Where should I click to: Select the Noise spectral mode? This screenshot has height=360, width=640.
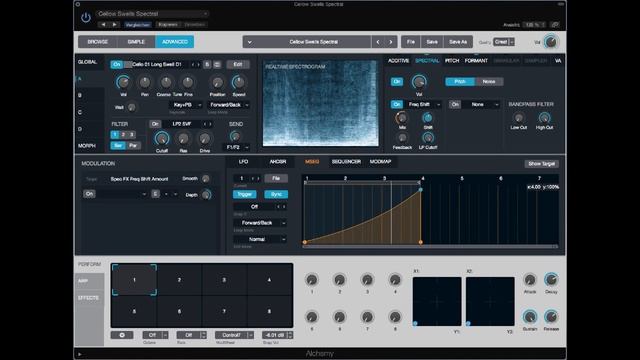click(489, 82)
